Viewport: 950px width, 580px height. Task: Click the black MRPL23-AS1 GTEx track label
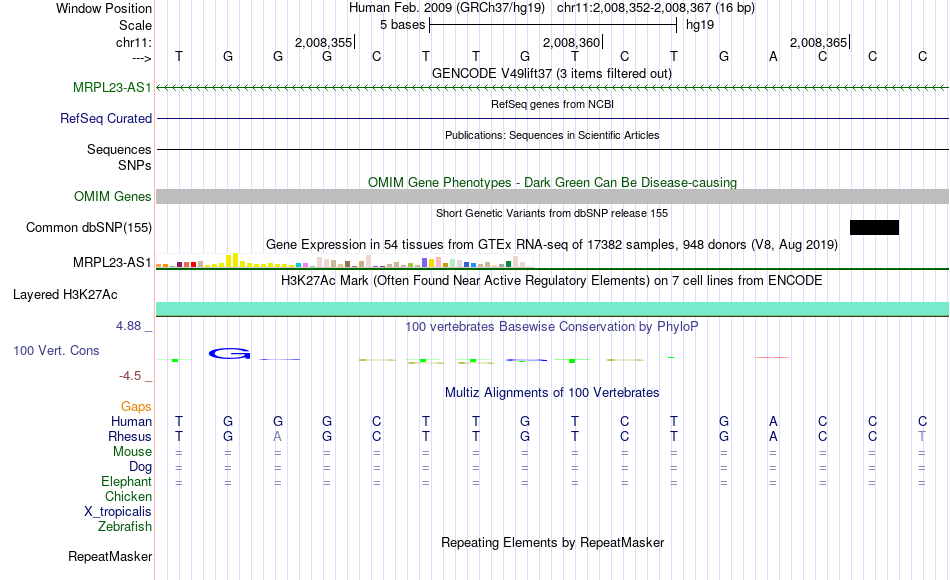pos(112,262)
